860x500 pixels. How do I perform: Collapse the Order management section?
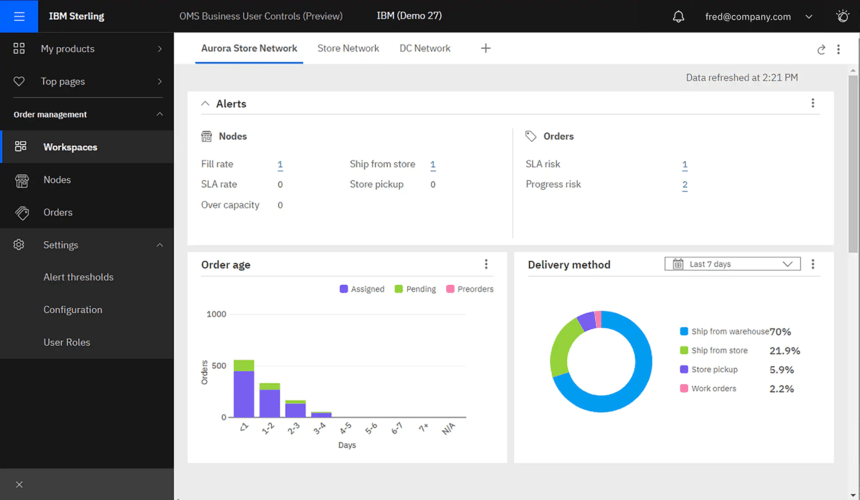pos(160,114)
